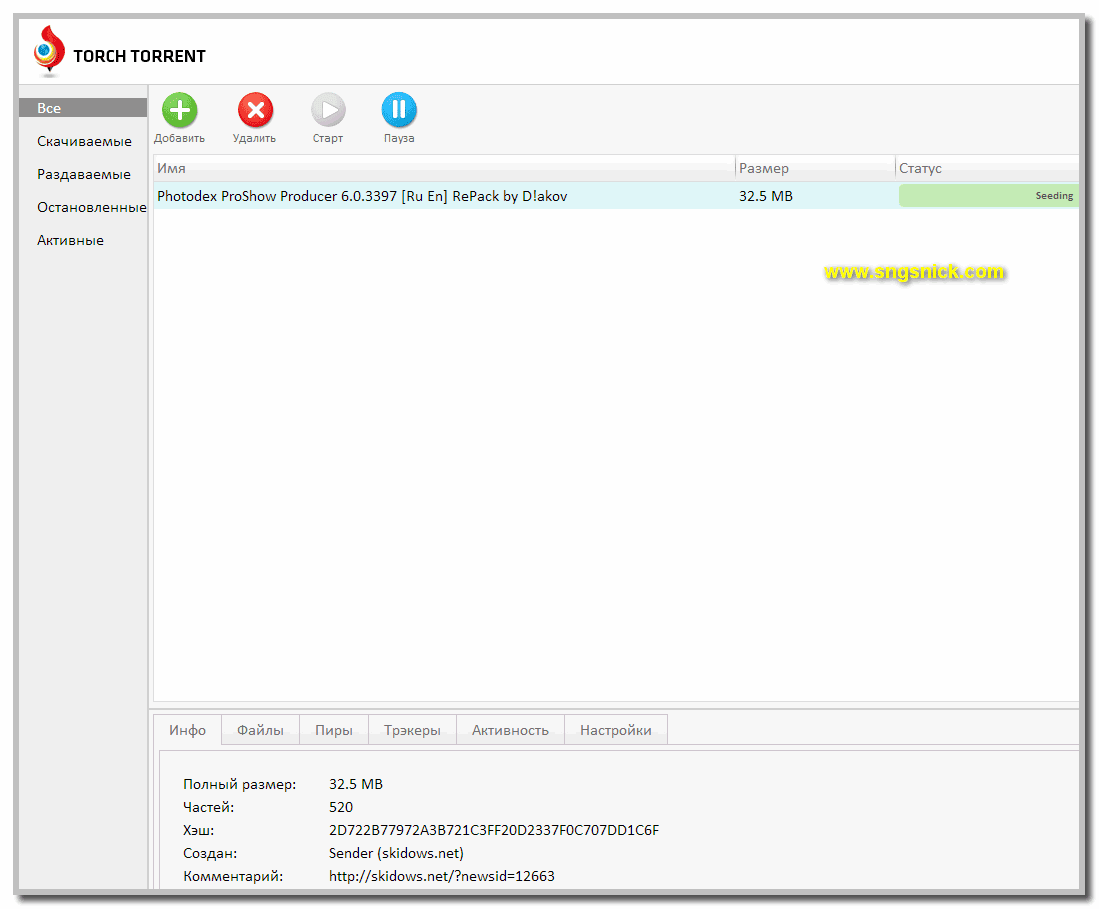The width and height of the screenshot is (1099, 909).
Task: Click the Torch Torrent flame logo
Action: tap(48, 50)
